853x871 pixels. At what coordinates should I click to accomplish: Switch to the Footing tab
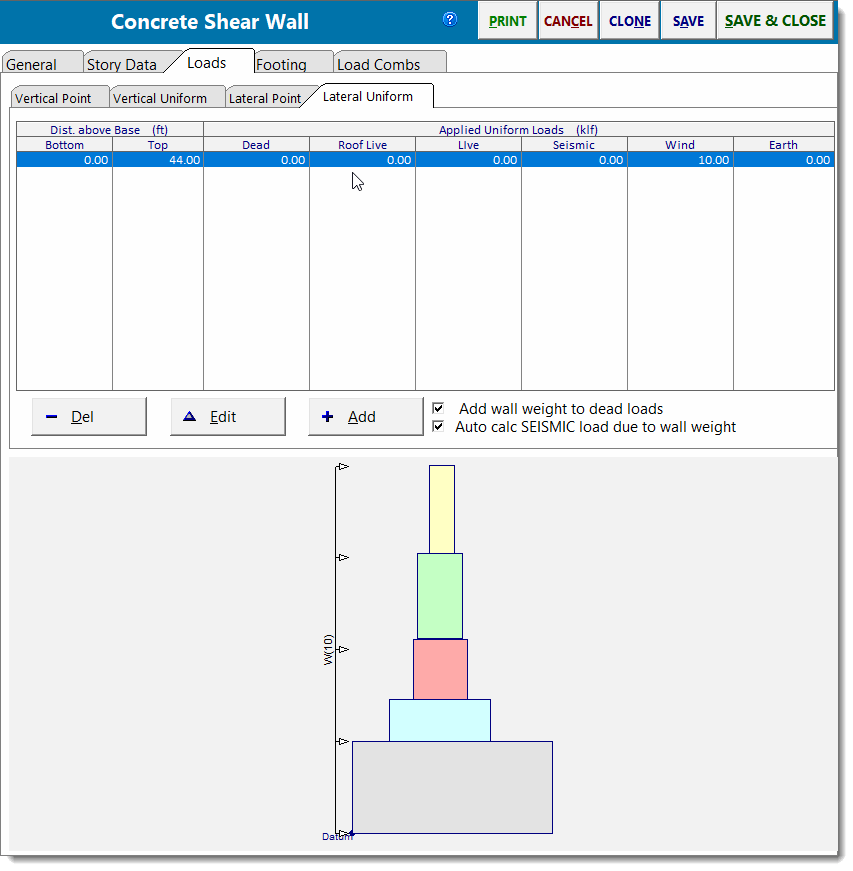tap(283, 62)
